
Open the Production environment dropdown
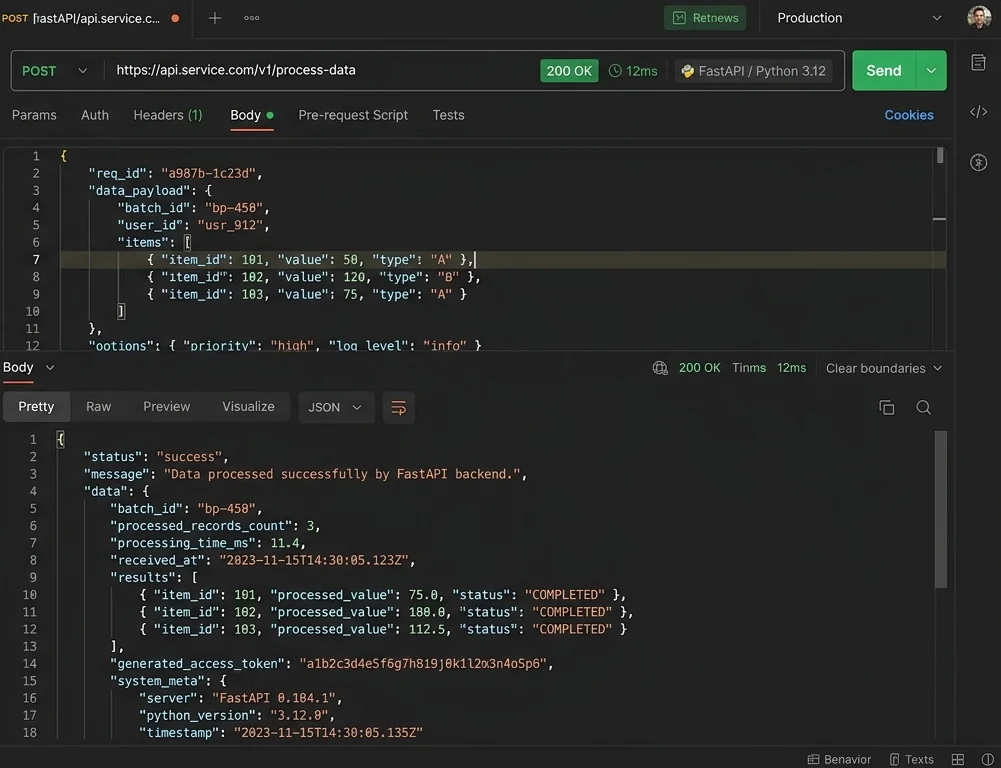859,18
